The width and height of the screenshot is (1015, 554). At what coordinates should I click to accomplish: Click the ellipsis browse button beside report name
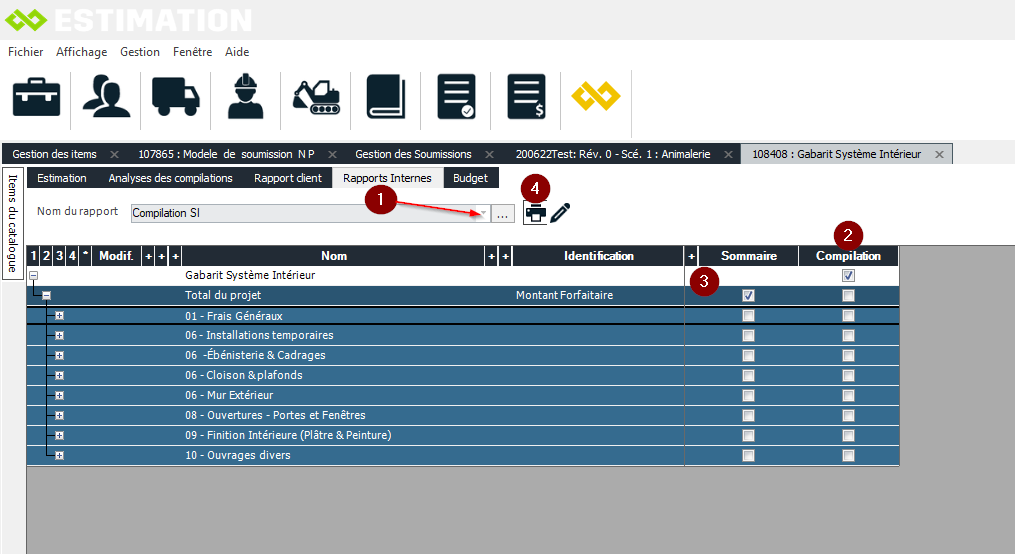pyautogui.click(x=503, y=213)
